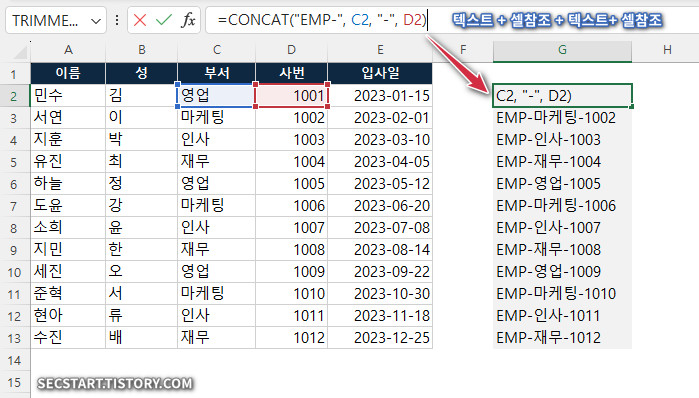
Task: Click the formula bar options dots
Action: tap(117, 20)
